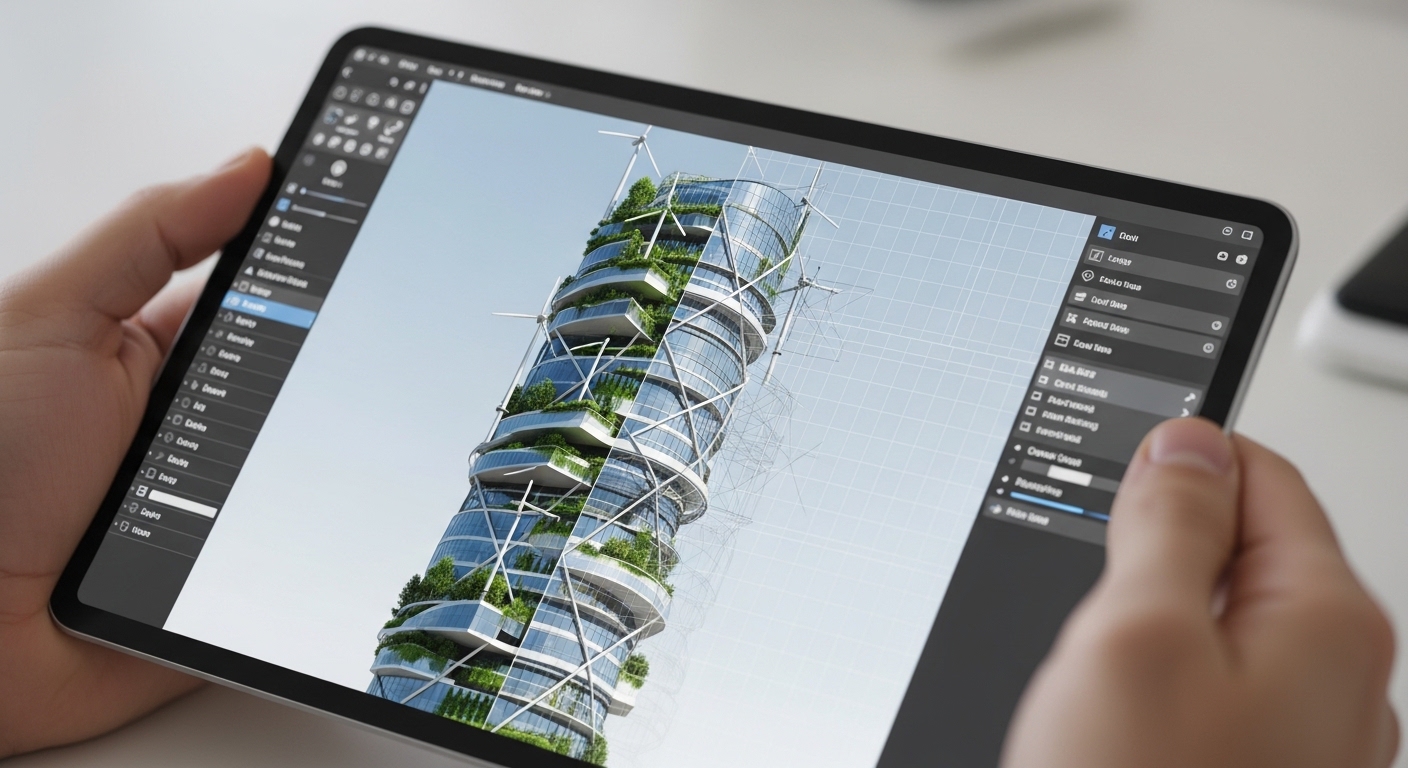Tap the cloud icon in right panel

coord(1222,257)
